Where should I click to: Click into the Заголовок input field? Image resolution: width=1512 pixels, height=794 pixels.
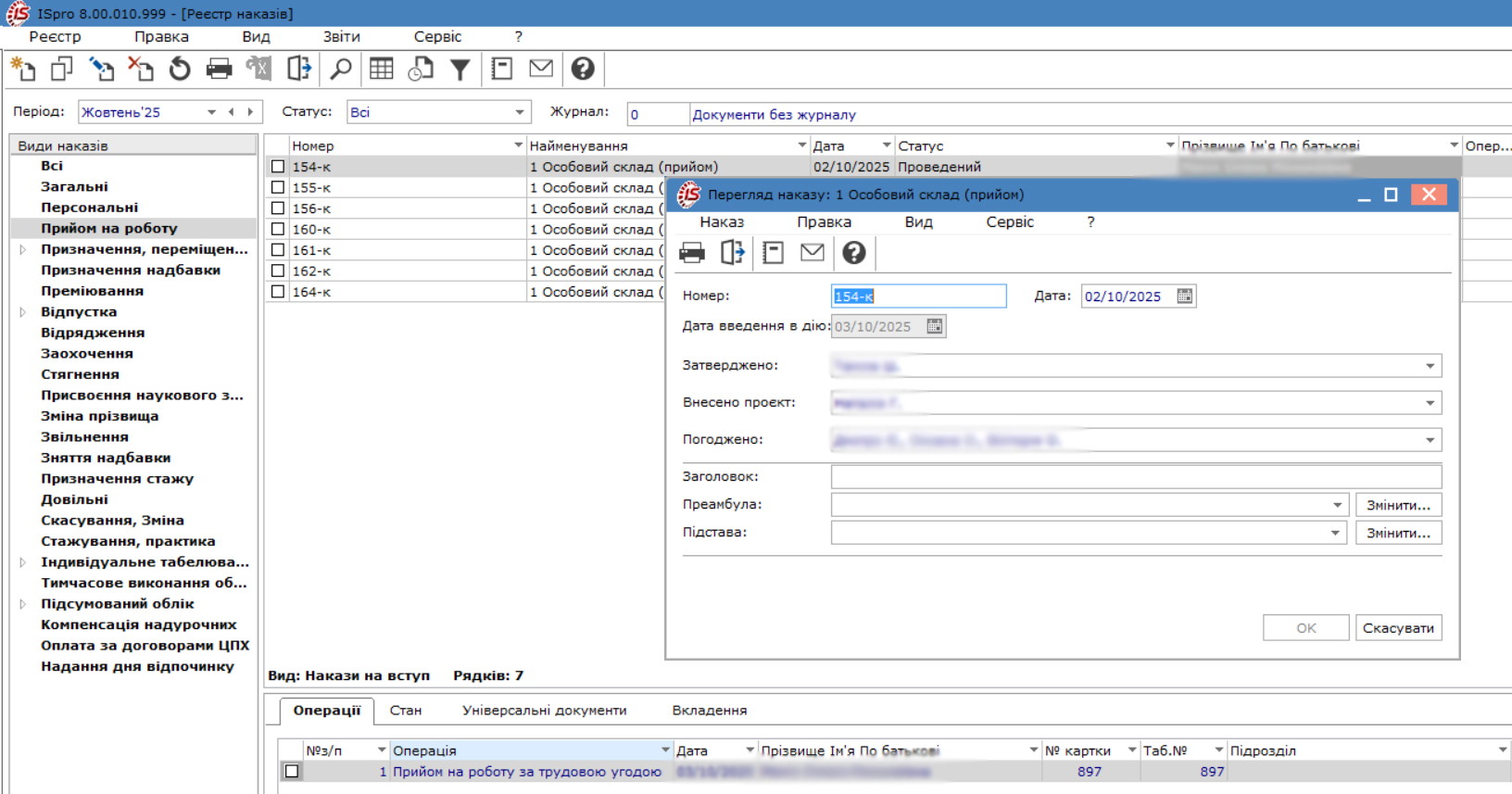click(1135, 477)
